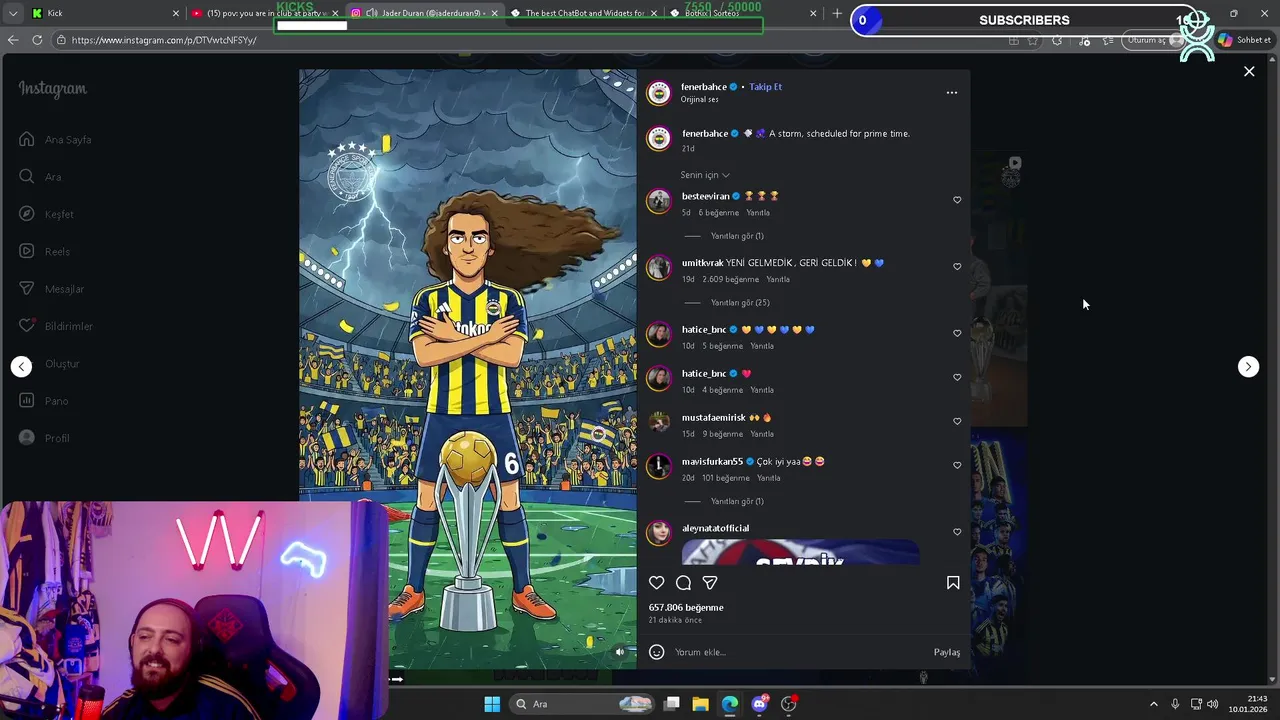Open Ara search in Instagram sidebar

[40, 177]
